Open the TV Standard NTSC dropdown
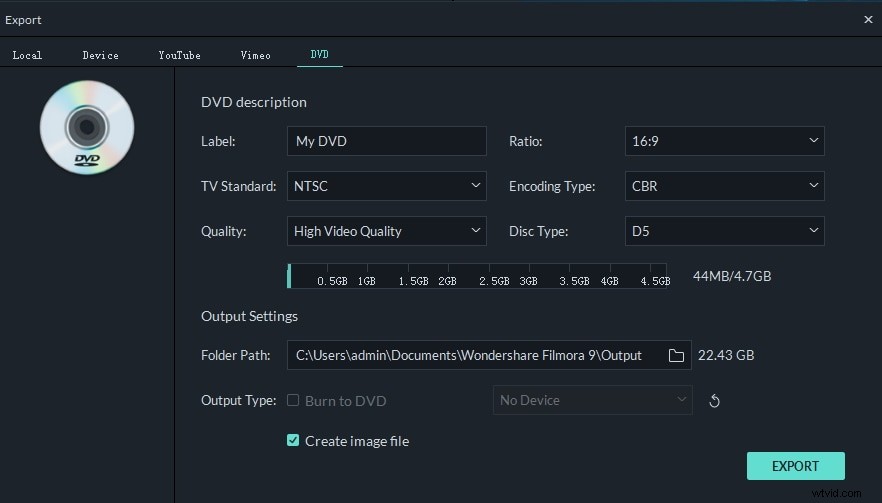 (386, 186)
